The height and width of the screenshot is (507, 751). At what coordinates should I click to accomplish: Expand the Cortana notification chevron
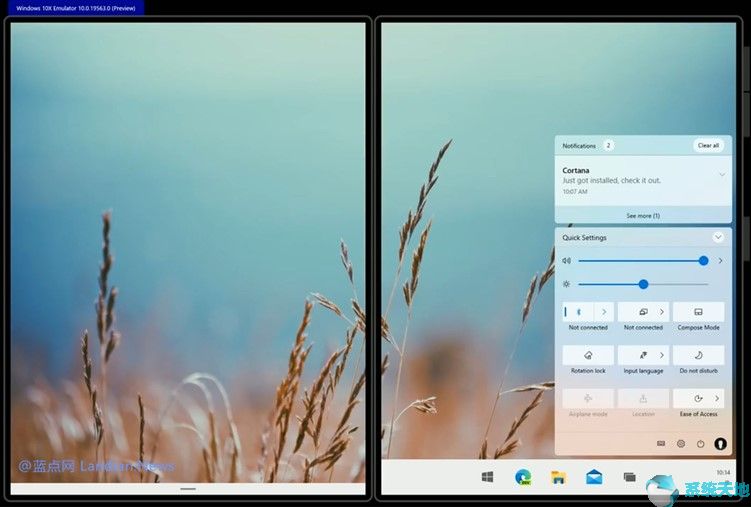coord(722,174)
